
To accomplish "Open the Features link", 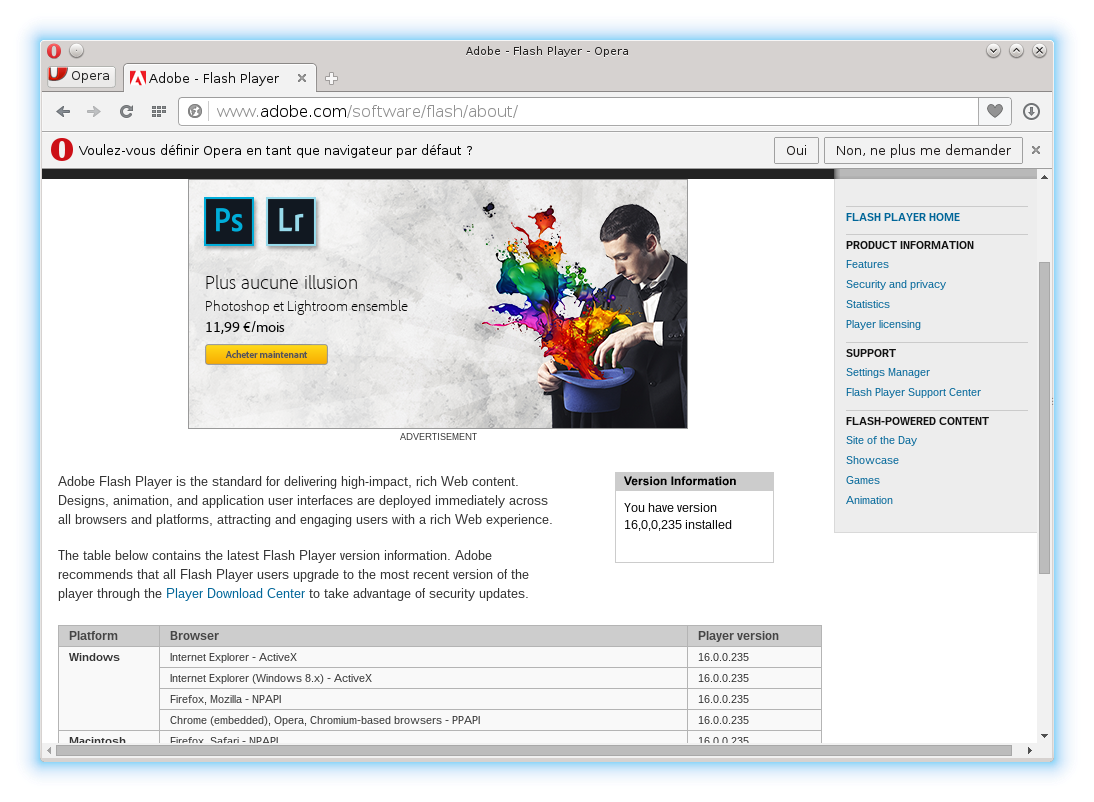I will 867,264.
